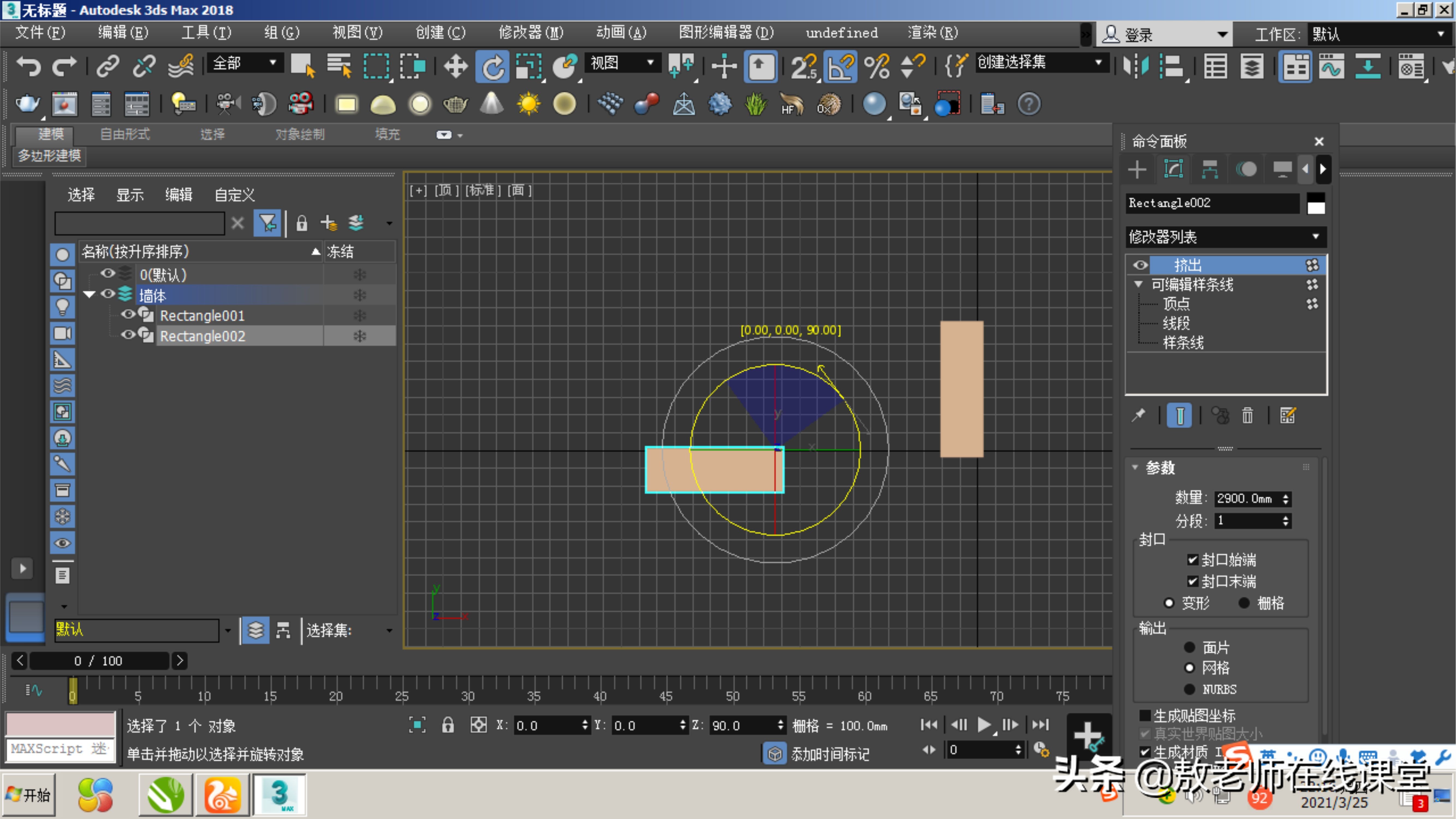Uncheck 封口始端 checkbox

[1192, 560]
